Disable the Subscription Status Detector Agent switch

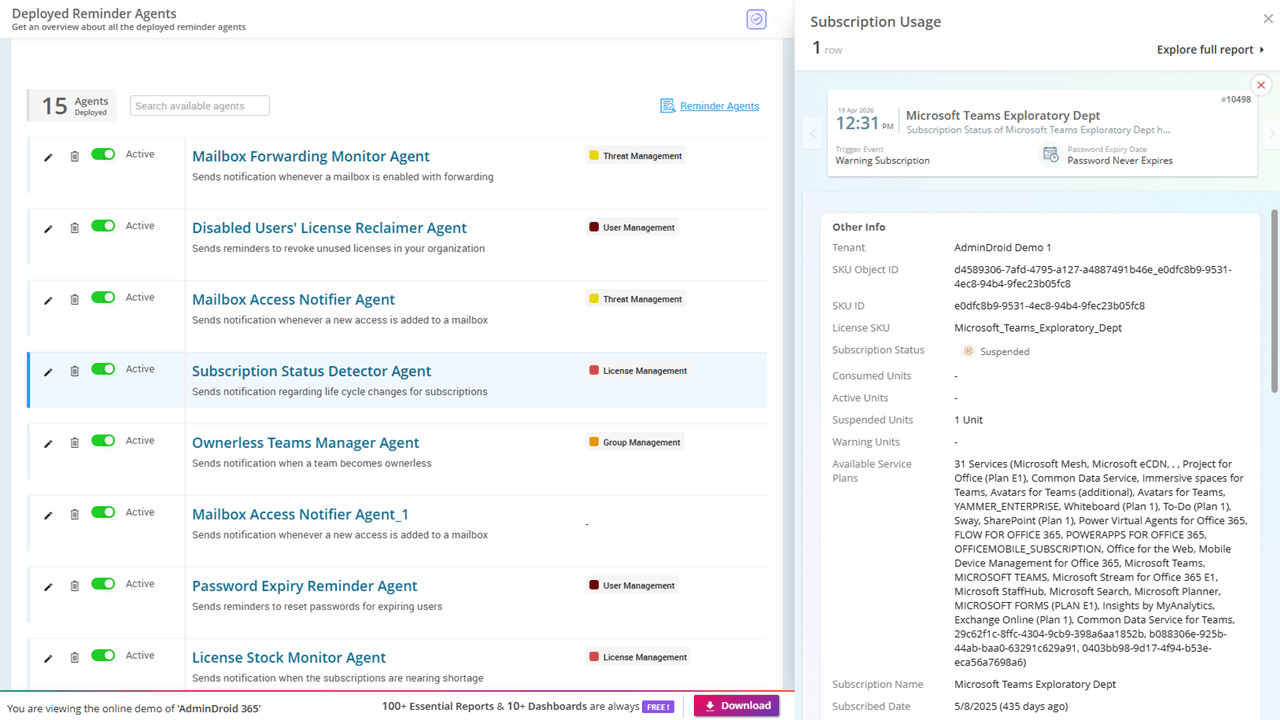pyautogui.click(x=103, y=369)
